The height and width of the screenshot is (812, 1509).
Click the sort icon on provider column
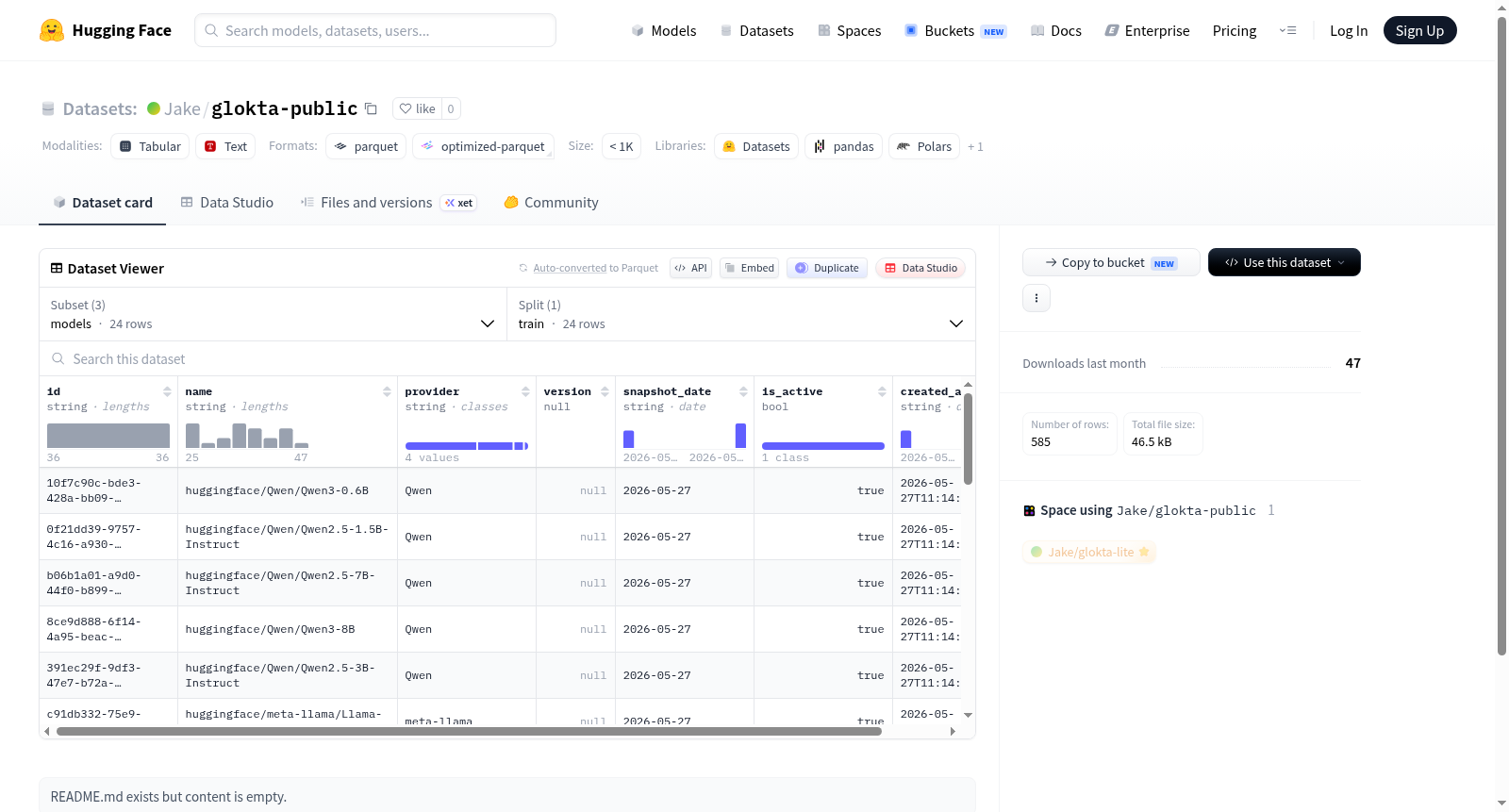tap(525, 391)
